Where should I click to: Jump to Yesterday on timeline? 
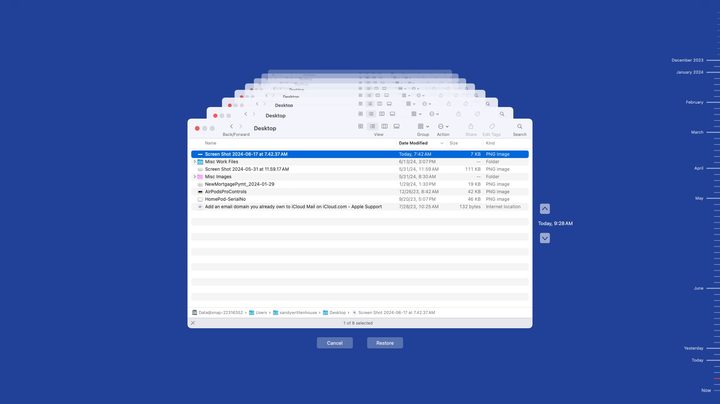[693, 348]
